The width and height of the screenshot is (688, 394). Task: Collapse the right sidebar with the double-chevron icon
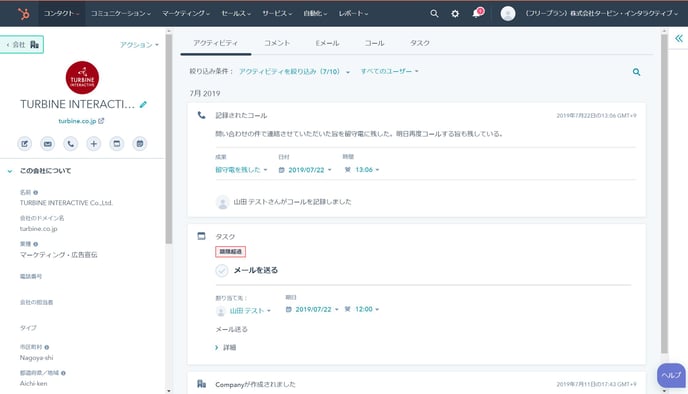pos(679,38)
